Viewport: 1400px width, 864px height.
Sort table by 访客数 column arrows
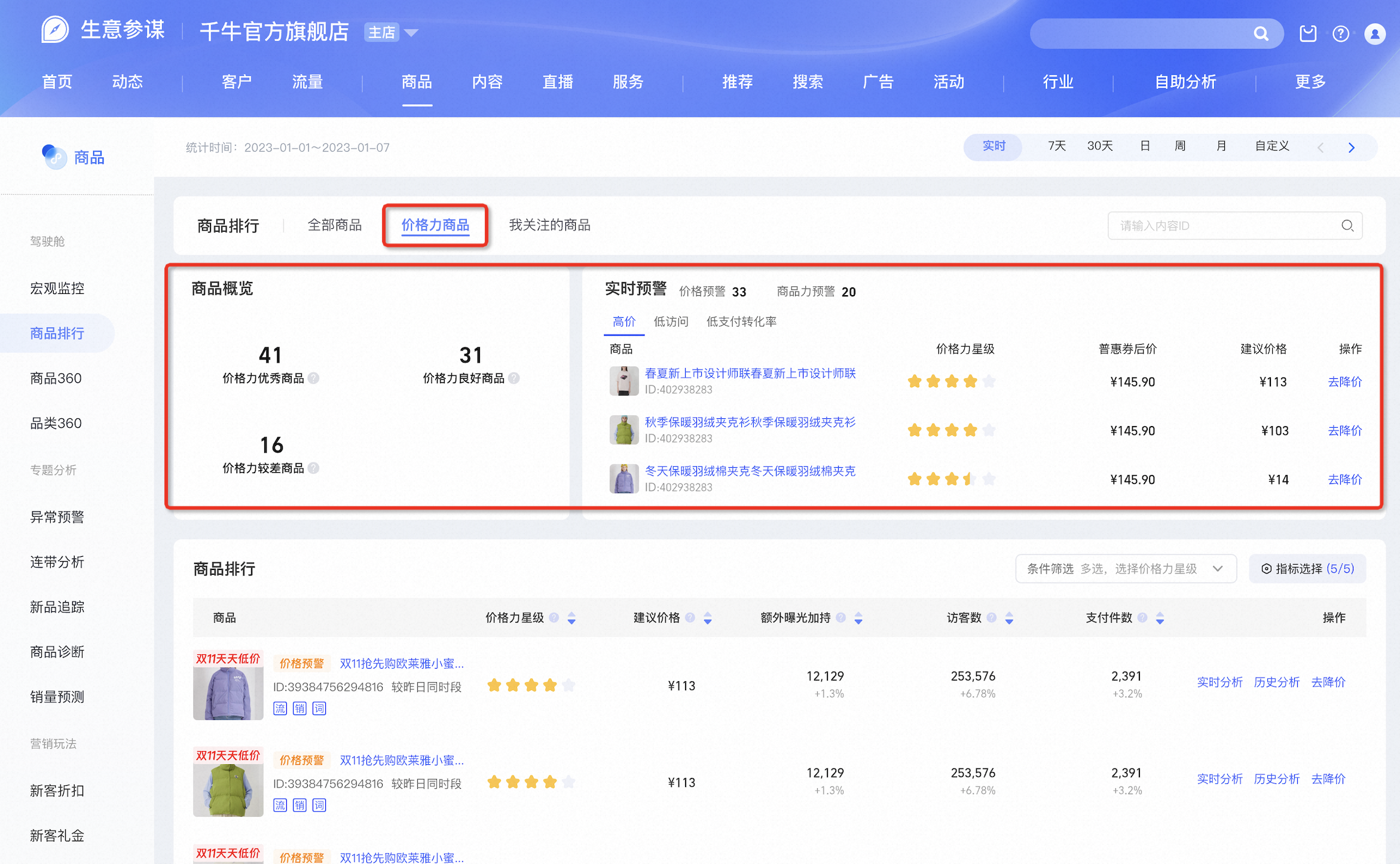coord(1009,618)
